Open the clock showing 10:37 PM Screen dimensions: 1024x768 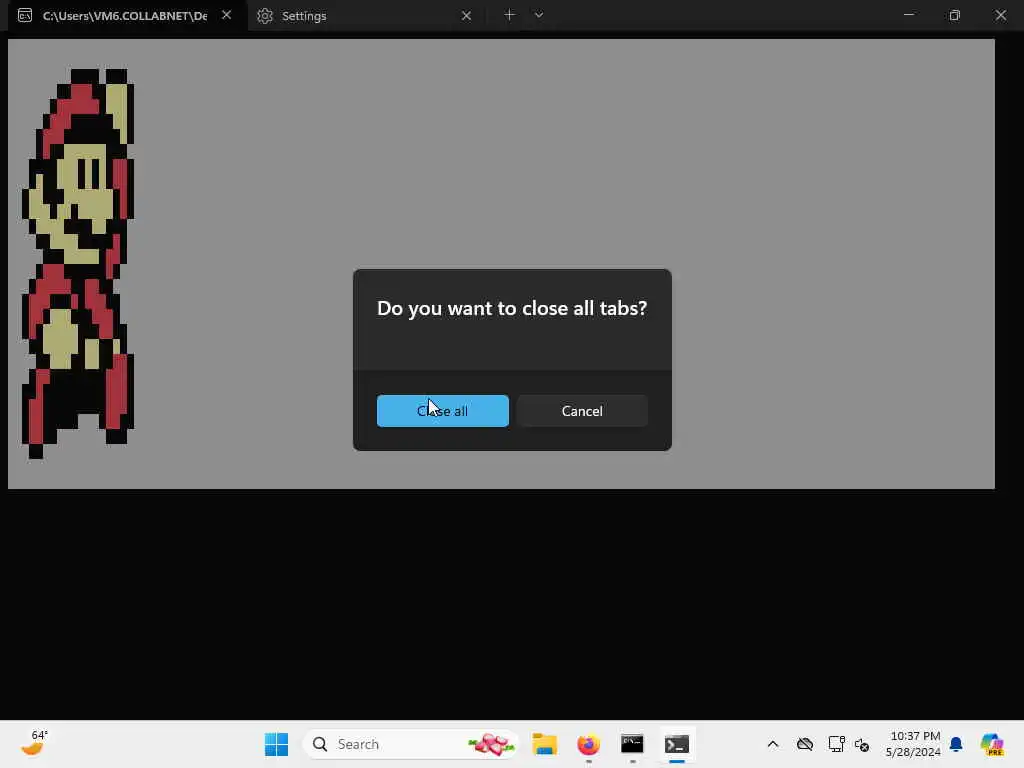[x=913, y=744]
